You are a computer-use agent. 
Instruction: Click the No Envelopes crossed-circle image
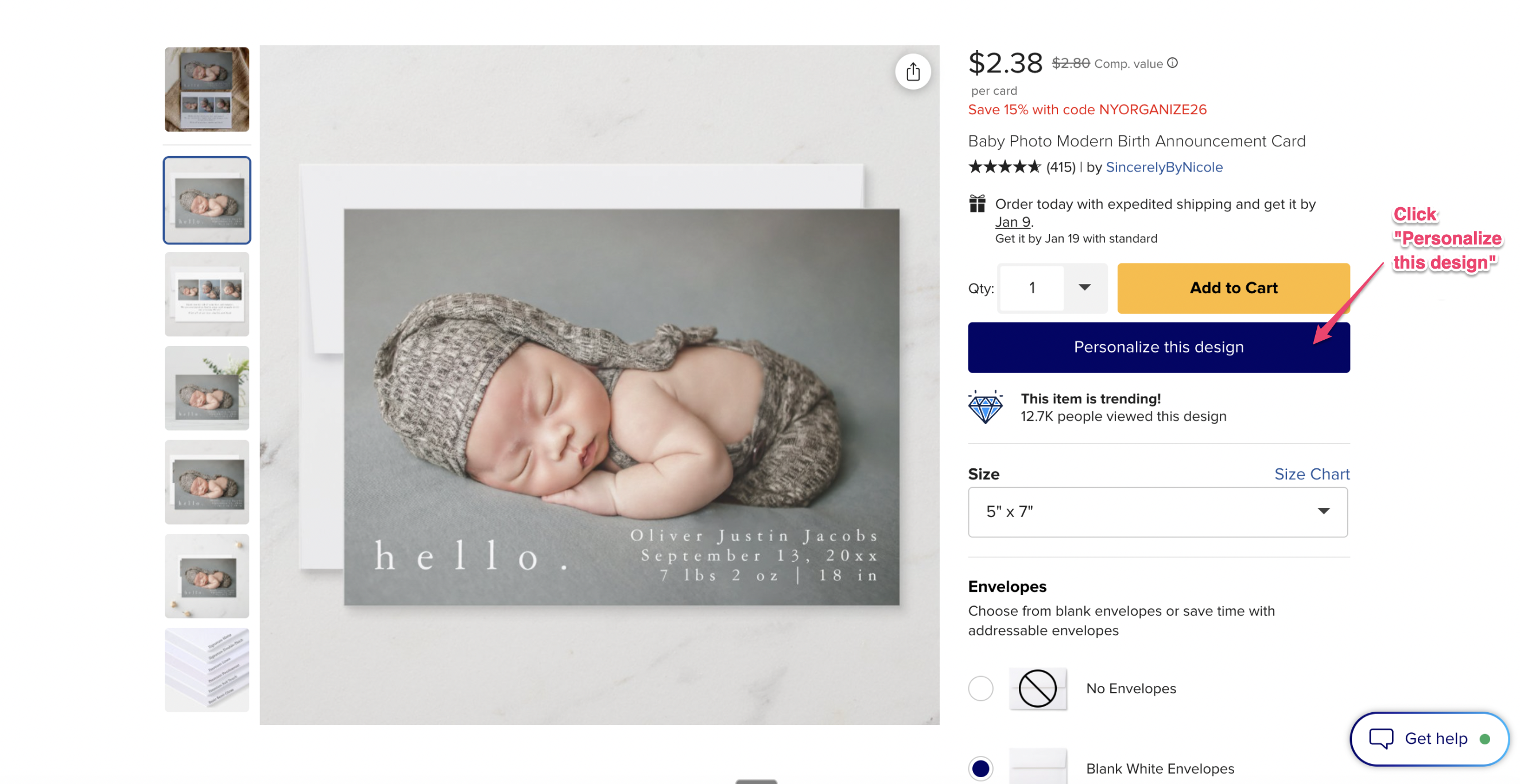click(x=1037, y=688)
